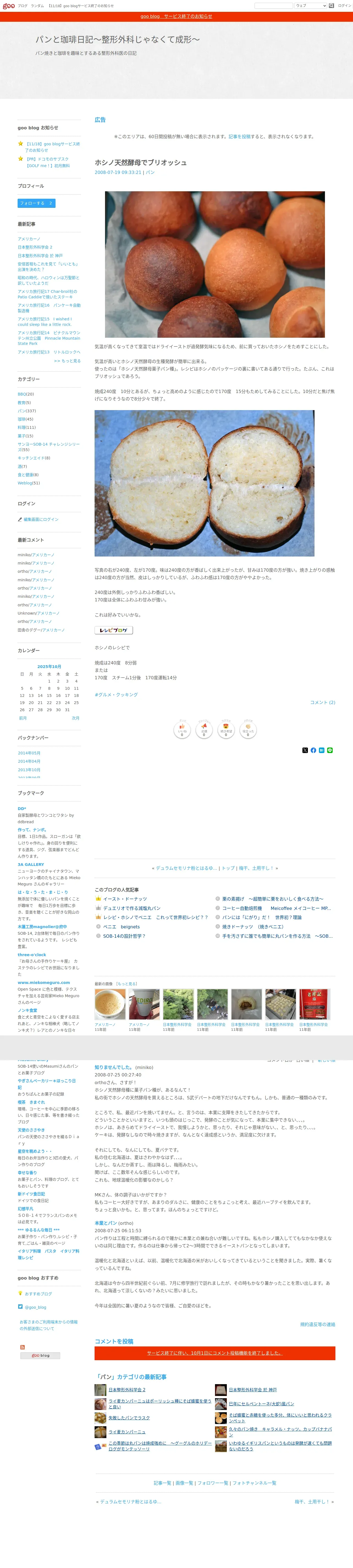Screen dimensions: 353x1568
Task: Click the blog title パンと珈琲日記
Action: (117, 39)
